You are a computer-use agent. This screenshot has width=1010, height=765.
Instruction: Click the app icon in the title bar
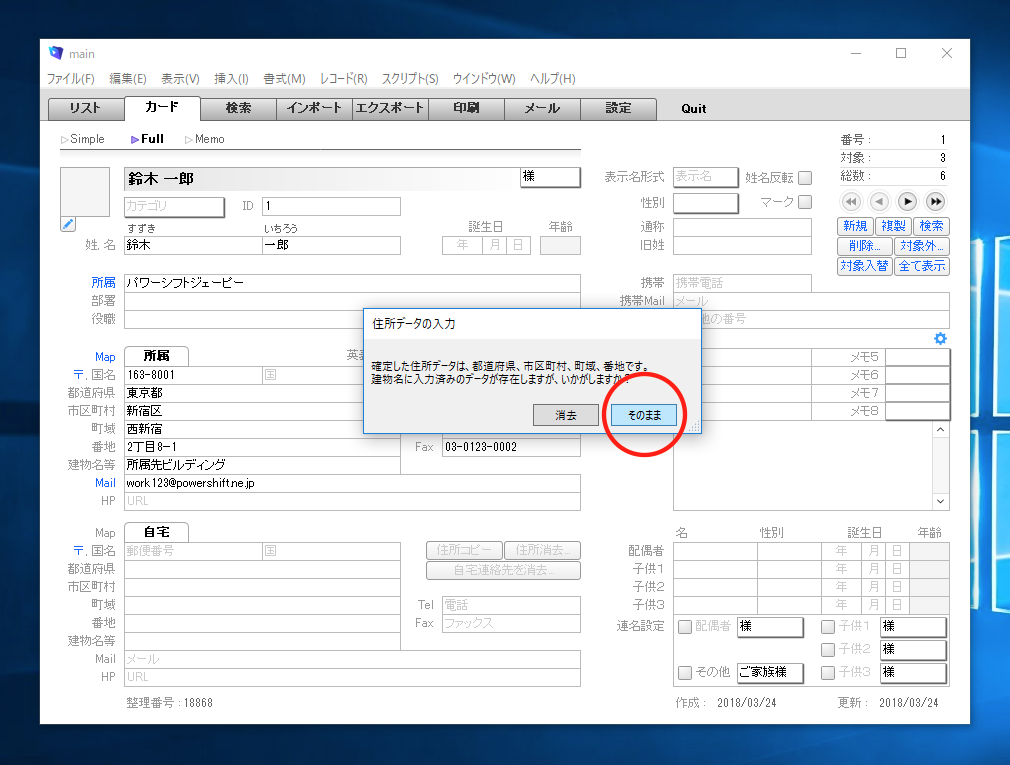pos(56,53)
